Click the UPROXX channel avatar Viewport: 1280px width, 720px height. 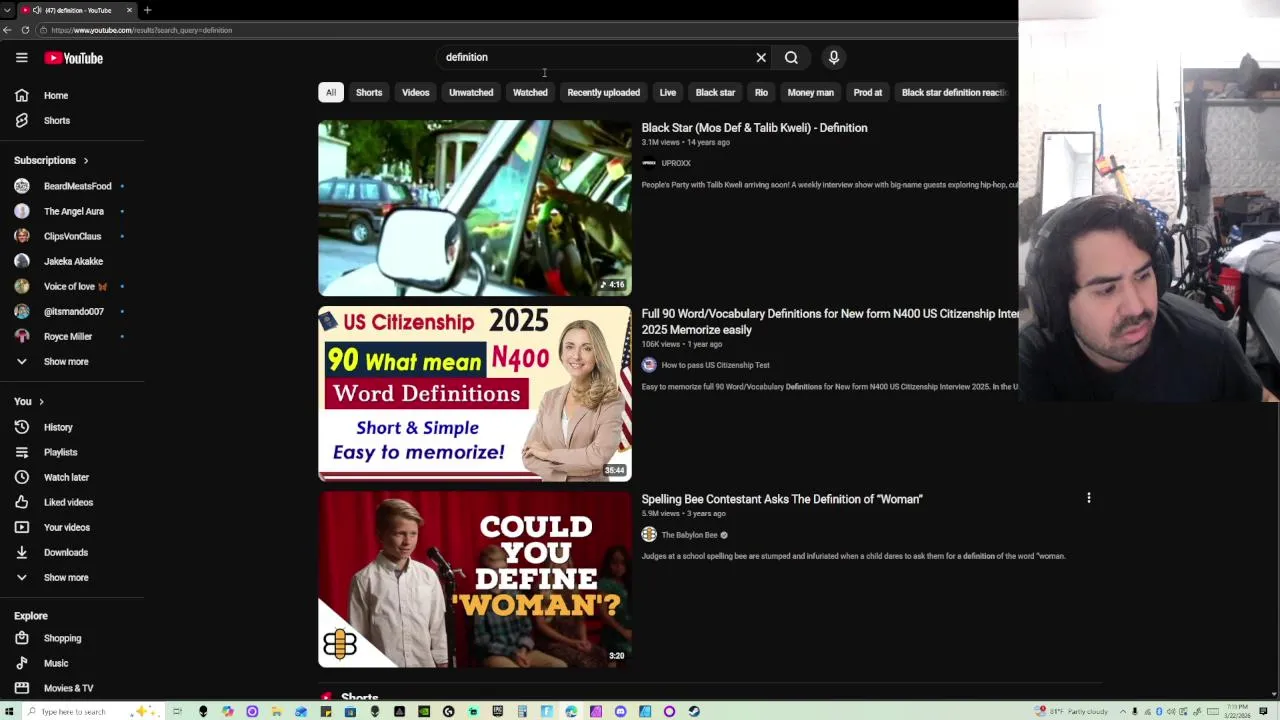click(649, 163)
